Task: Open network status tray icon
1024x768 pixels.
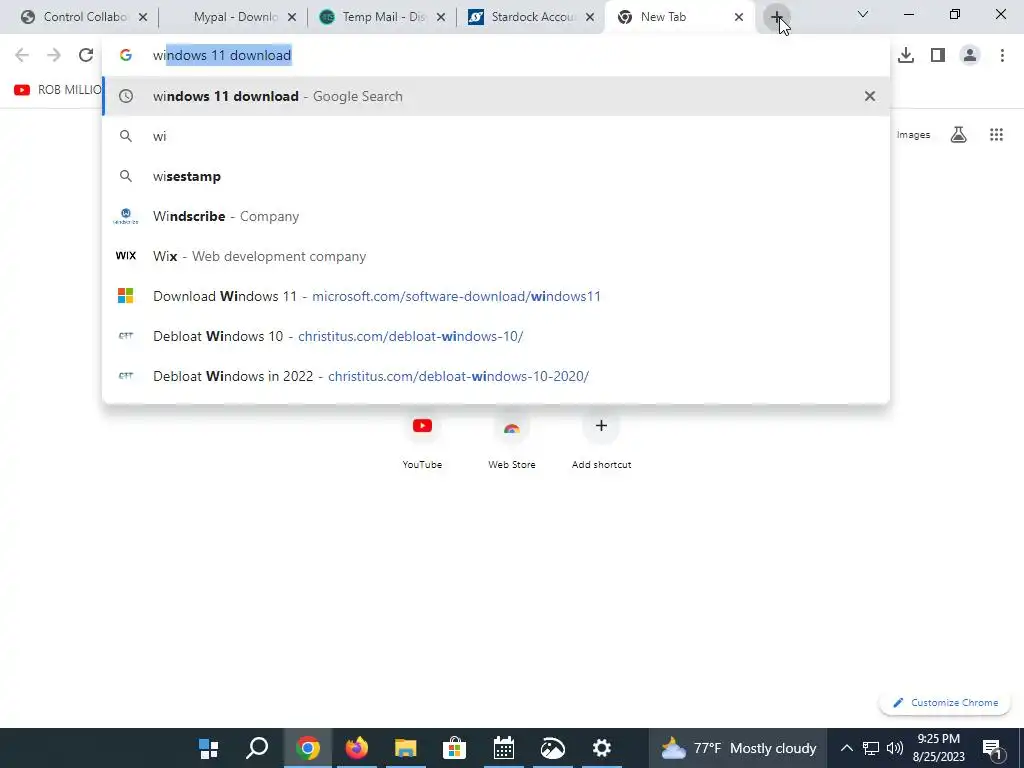Action: pos(871,748)
